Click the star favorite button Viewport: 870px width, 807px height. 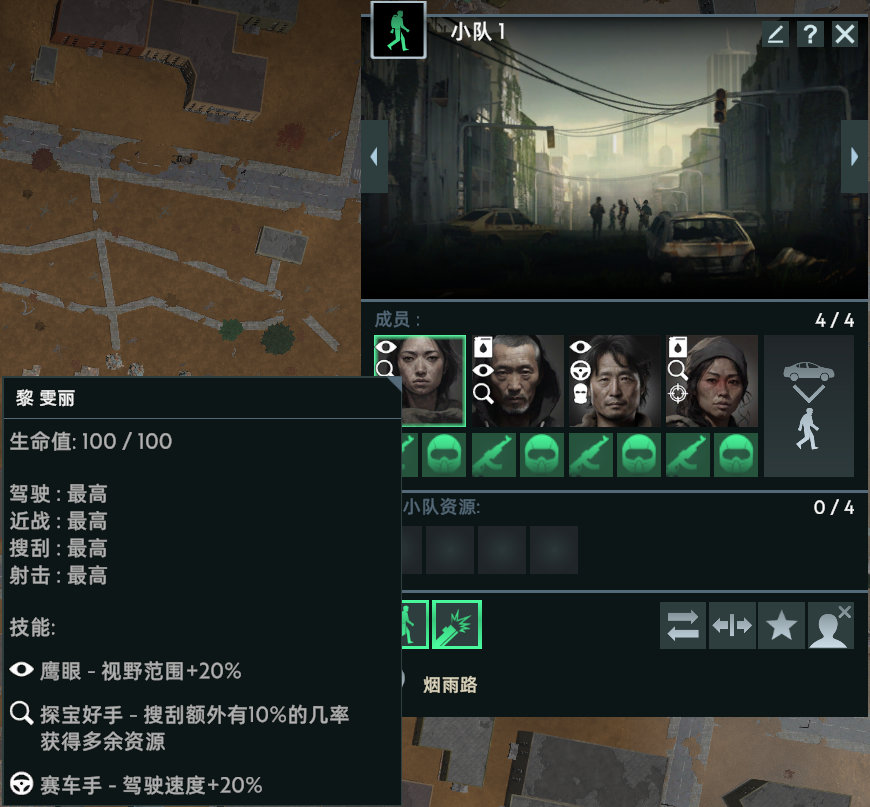point(781,626)
